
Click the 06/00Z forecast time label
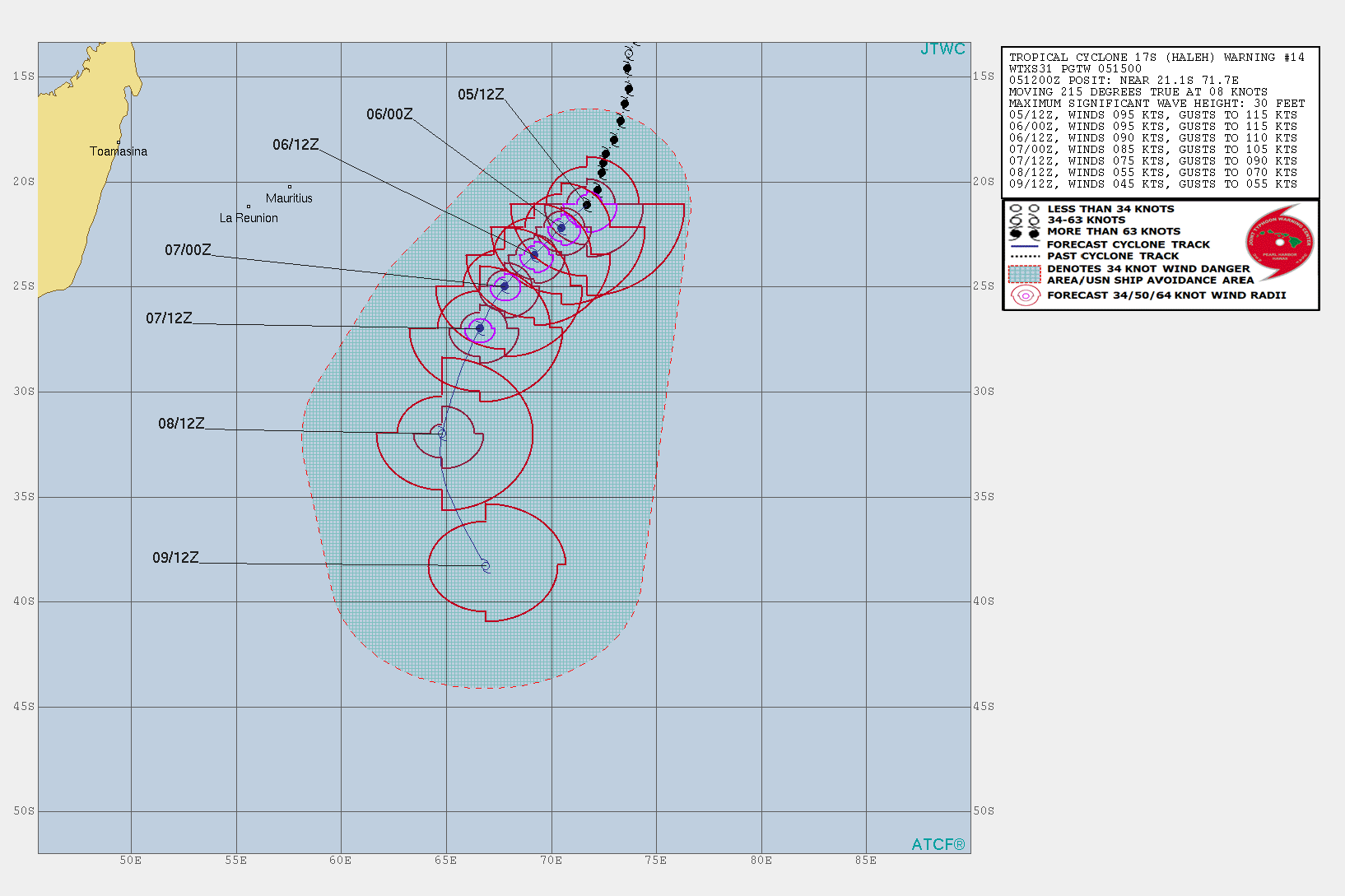point(389,114)
